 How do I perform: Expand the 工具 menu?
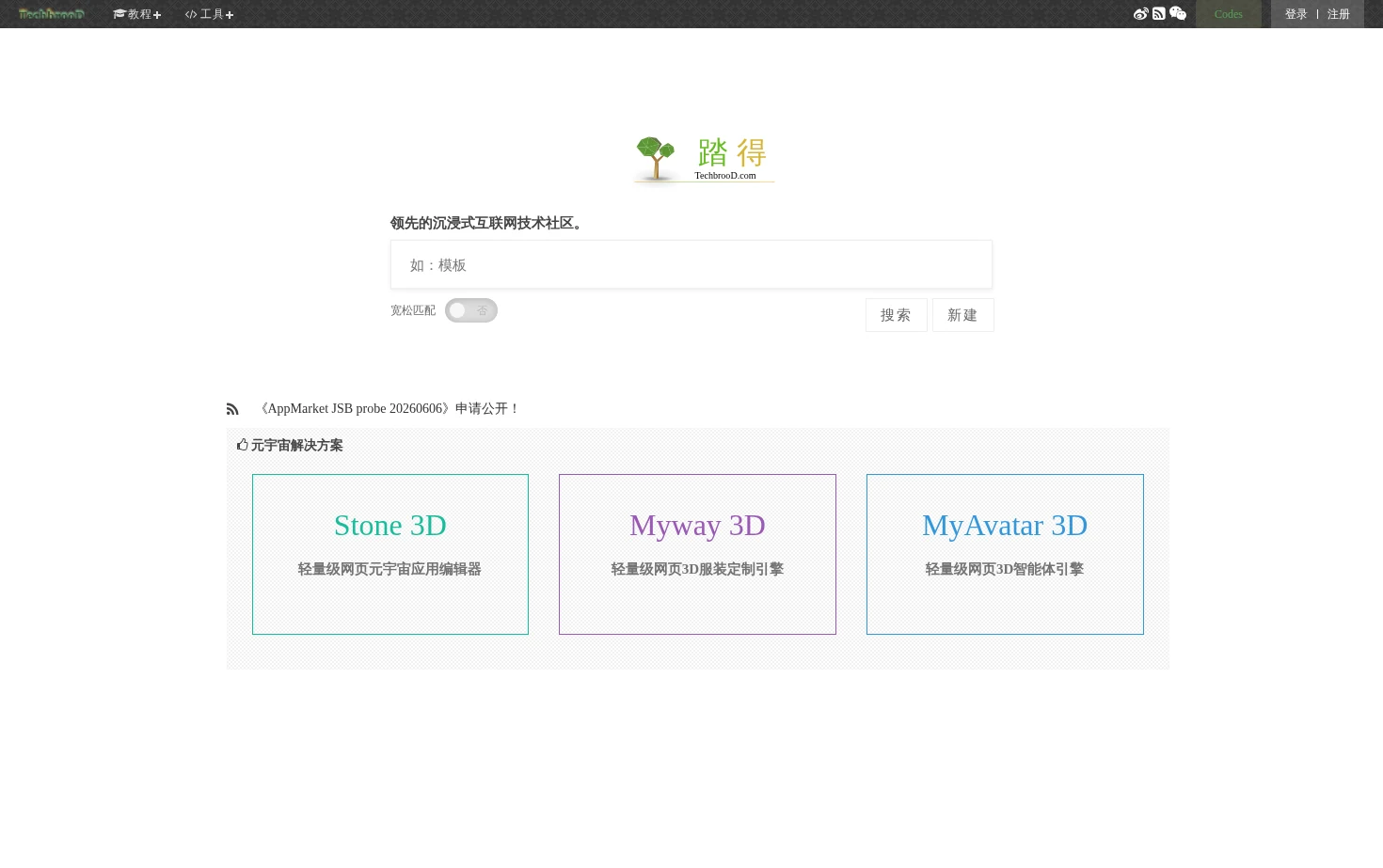click(x=210, y=14)
